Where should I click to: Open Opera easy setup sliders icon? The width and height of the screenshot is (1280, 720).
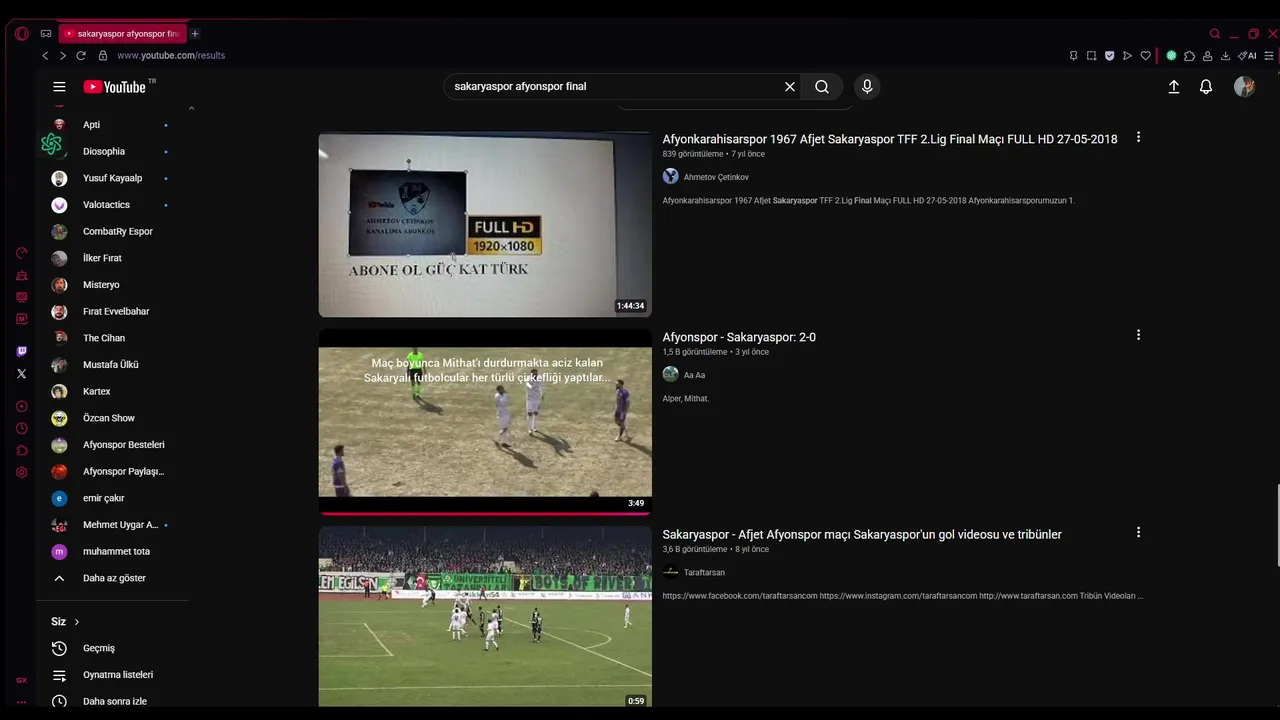pos(1270,56)
